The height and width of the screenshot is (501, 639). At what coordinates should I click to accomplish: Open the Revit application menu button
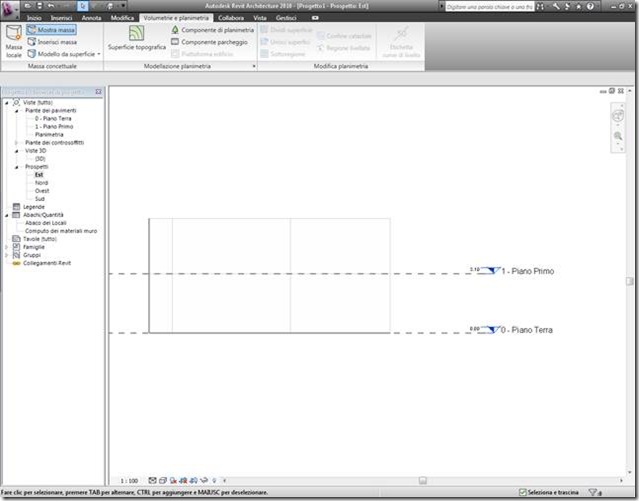click(x=9, y=9)
